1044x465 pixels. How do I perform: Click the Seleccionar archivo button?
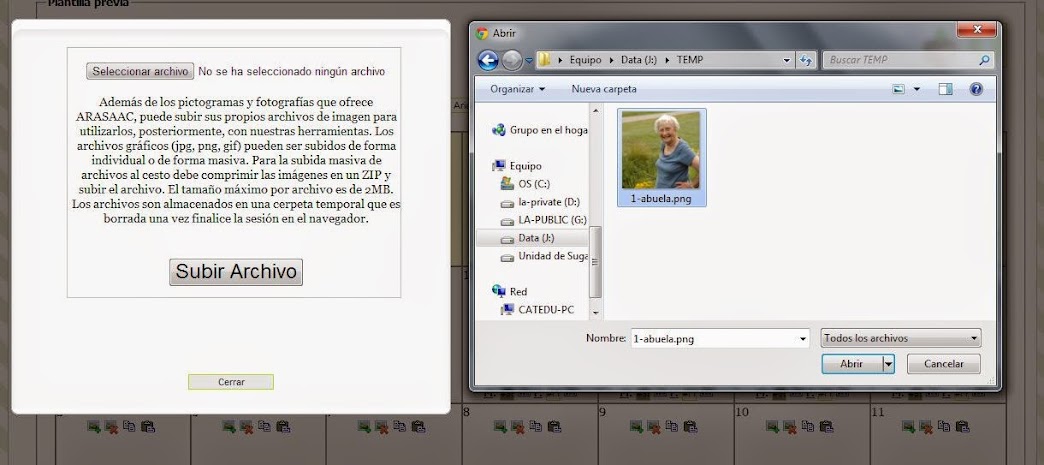pyautogui.click(x=140, y=71)
